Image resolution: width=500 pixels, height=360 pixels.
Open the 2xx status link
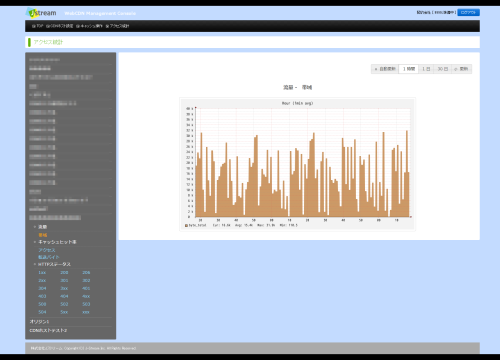click(42, 281)
